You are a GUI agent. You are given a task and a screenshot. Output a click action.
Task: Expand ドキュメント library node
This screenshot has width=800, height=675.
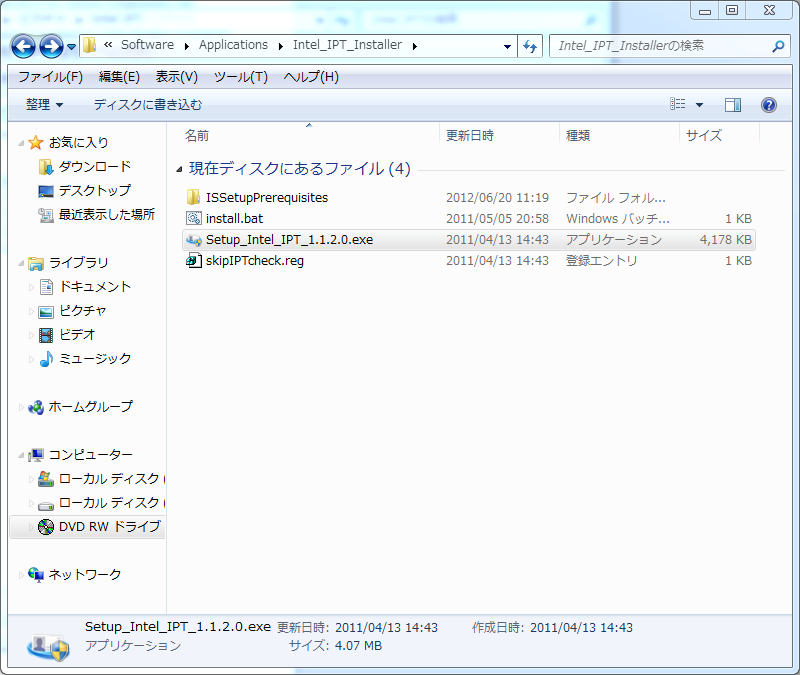(x=31, y=287)
